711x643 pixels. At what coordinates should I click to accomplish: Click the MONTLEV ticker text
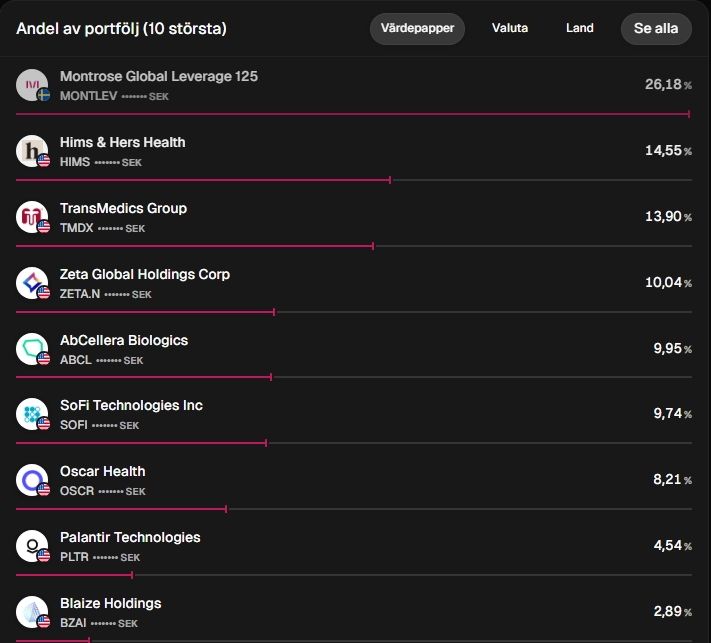(88, 96)
